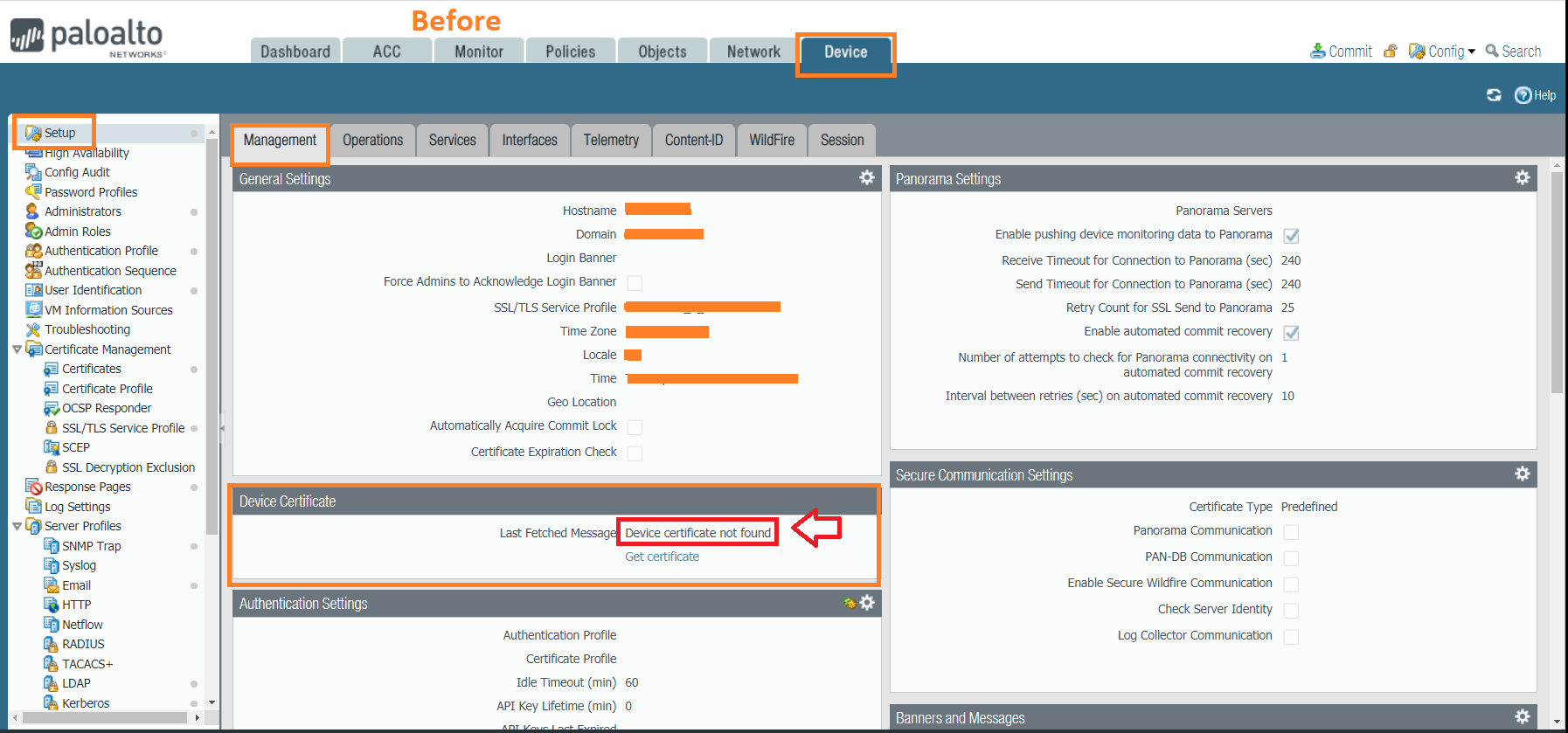
Task: Click the Password Profiles icon
Action: click(33, 191)
